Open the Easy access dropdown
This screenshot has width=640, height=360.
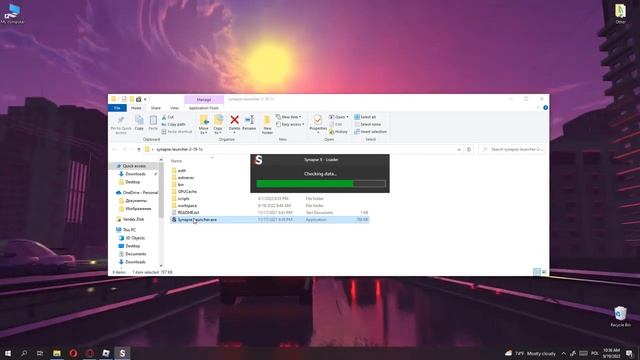click(x=290, y=124)
